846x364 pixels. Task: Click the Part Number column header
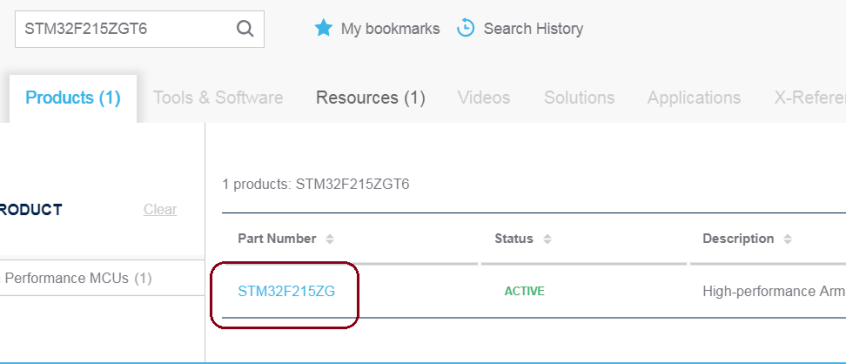(x=277, y=239)
